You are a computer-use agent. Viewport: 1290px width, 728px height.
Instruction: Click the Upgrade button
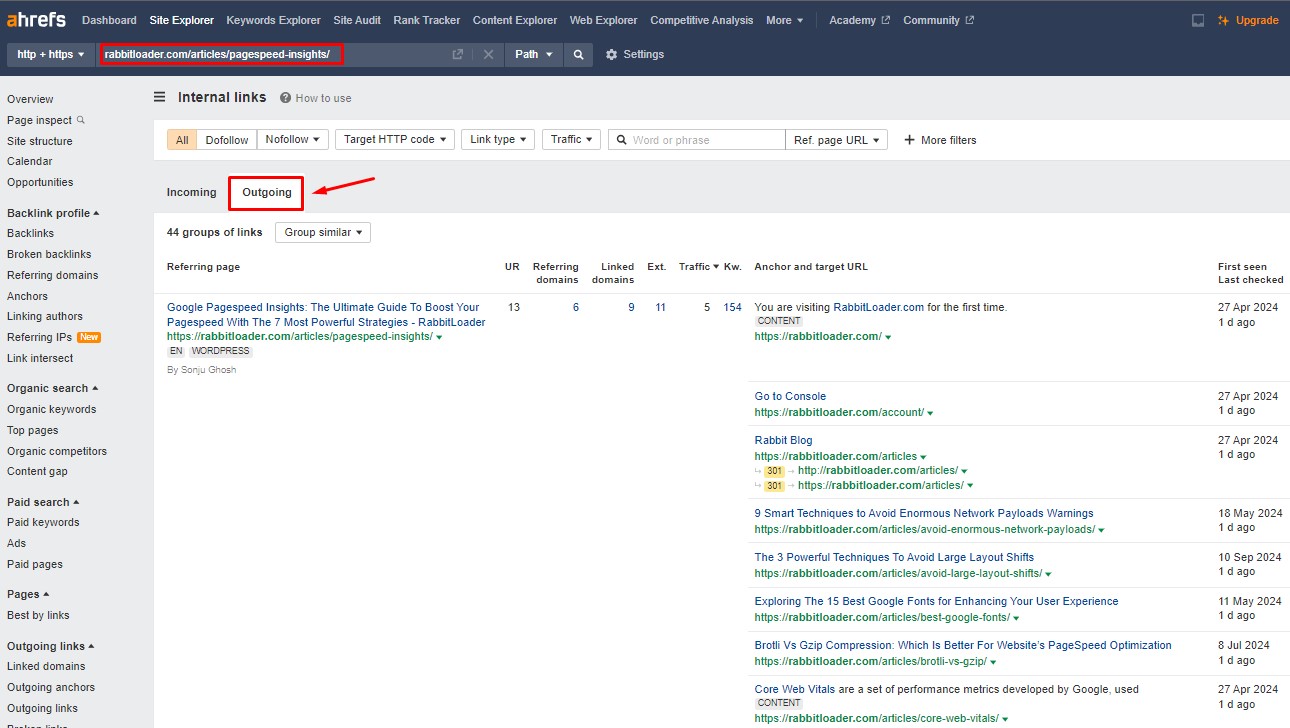(x=1249, y=20)
